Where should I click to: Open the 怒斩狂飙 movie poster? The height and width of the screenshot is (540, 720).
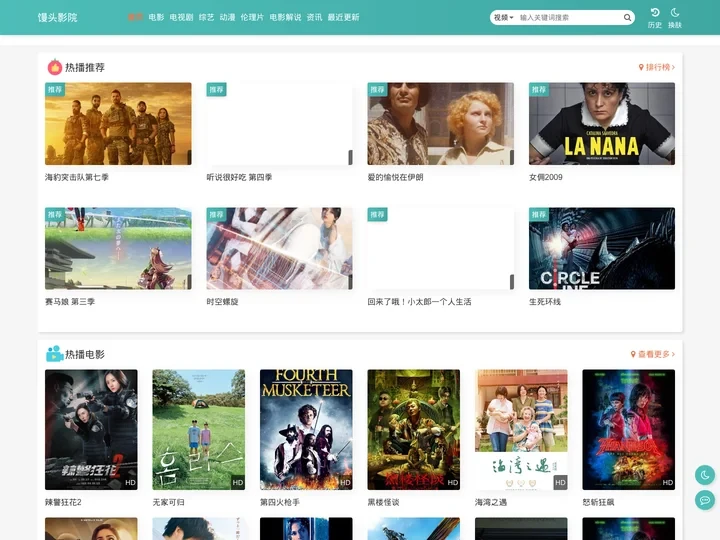[629, 429]
